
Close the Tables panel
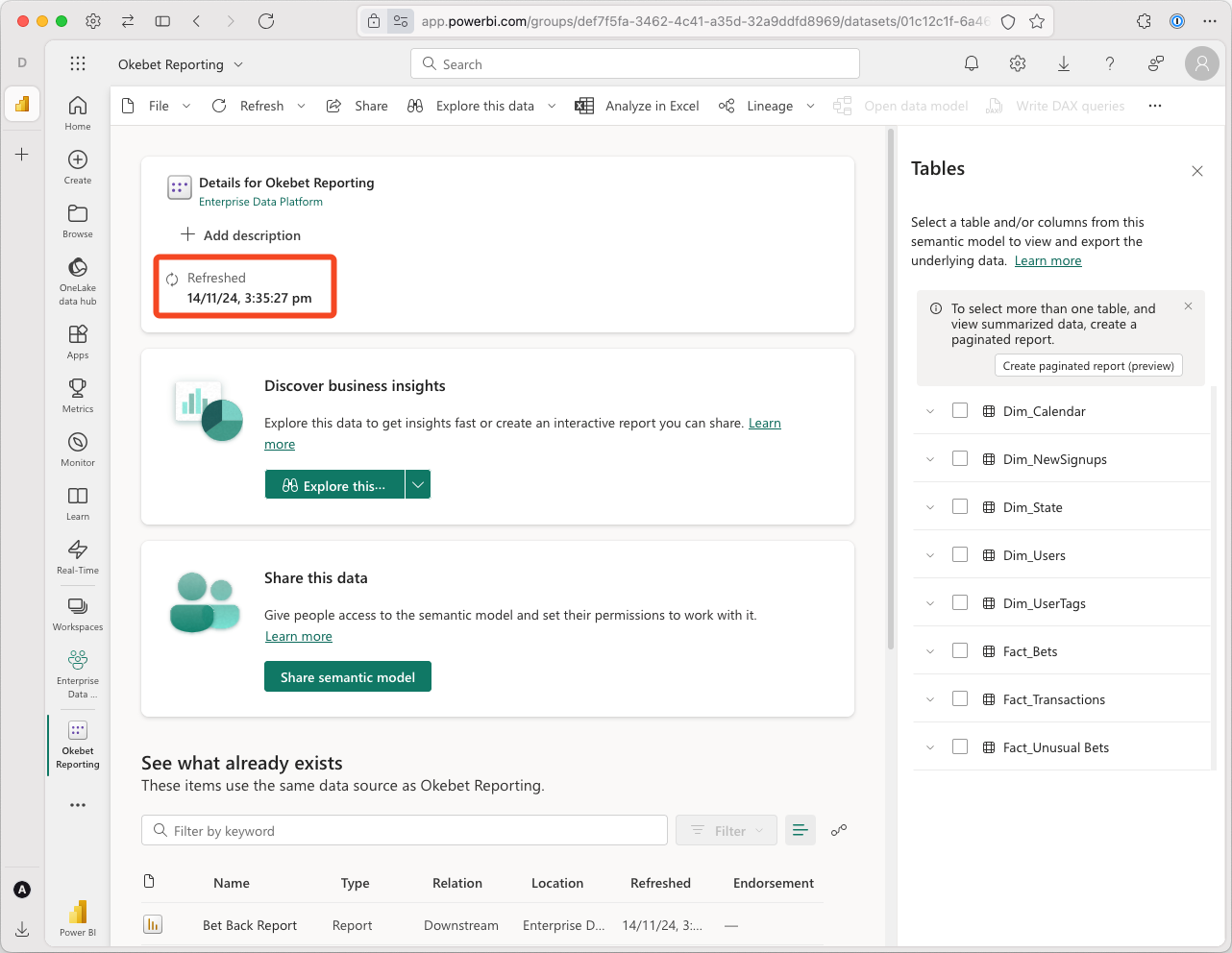pyautogui.click(x=1197, y=171)
